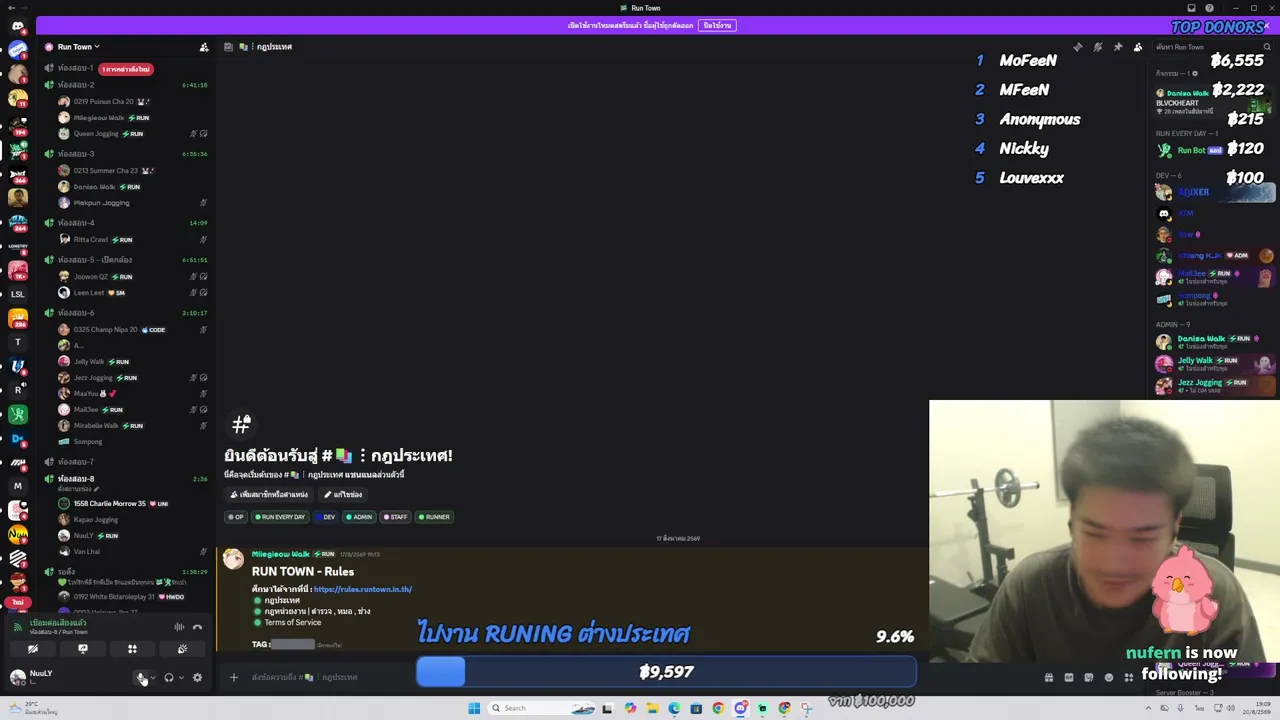Open GIF picker in message bar

[x=1068, y=678]
